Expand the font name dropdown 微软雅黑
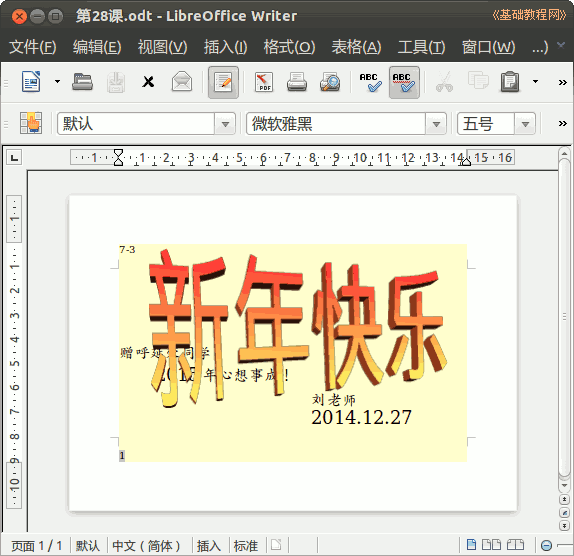The image size is (574, 556). tap(436, 124)
